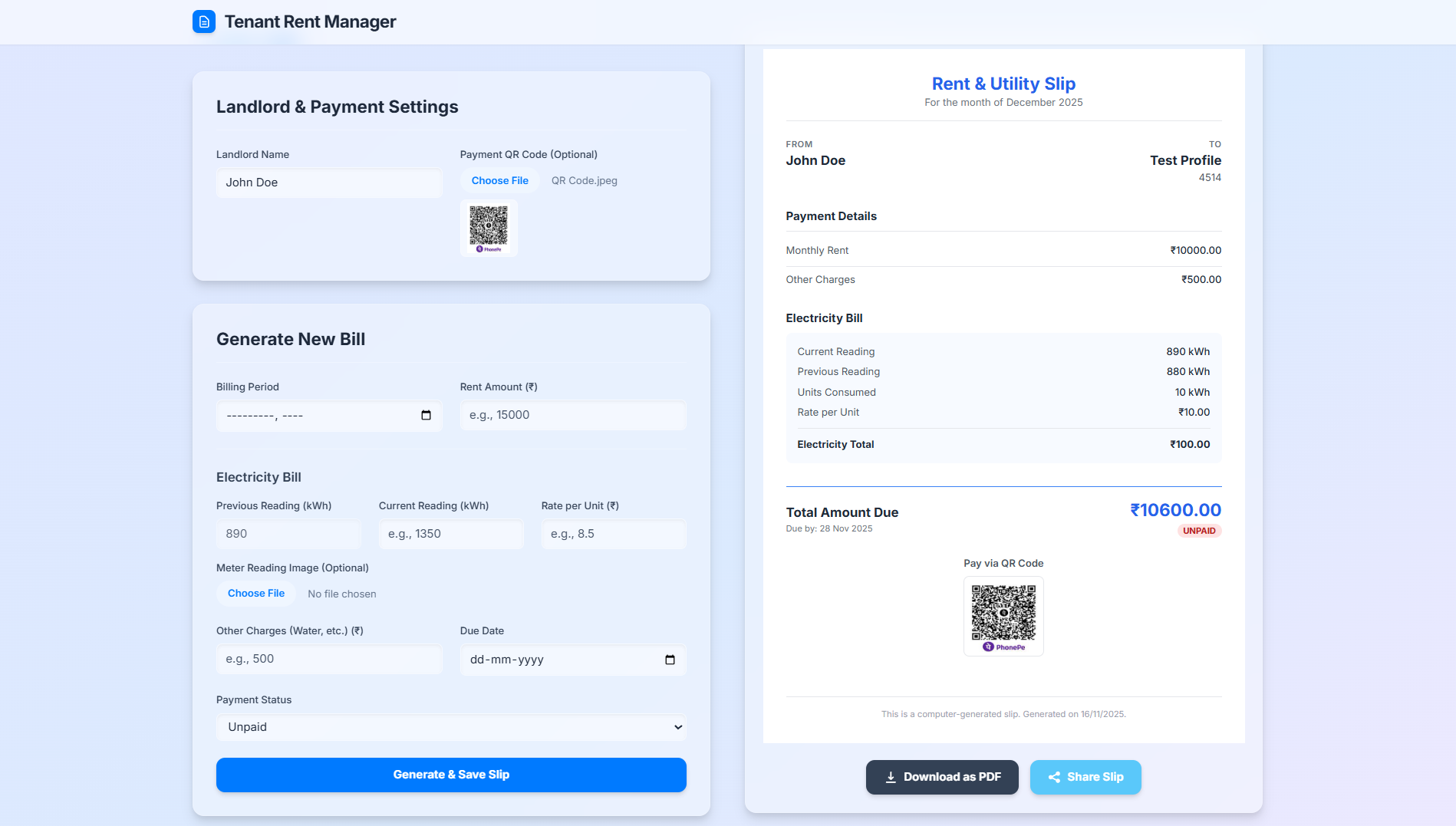Click the PhonePe QR code on the slip
Screen dimensions: 1456x826
pyautogui.click(x=1003, y=616)
